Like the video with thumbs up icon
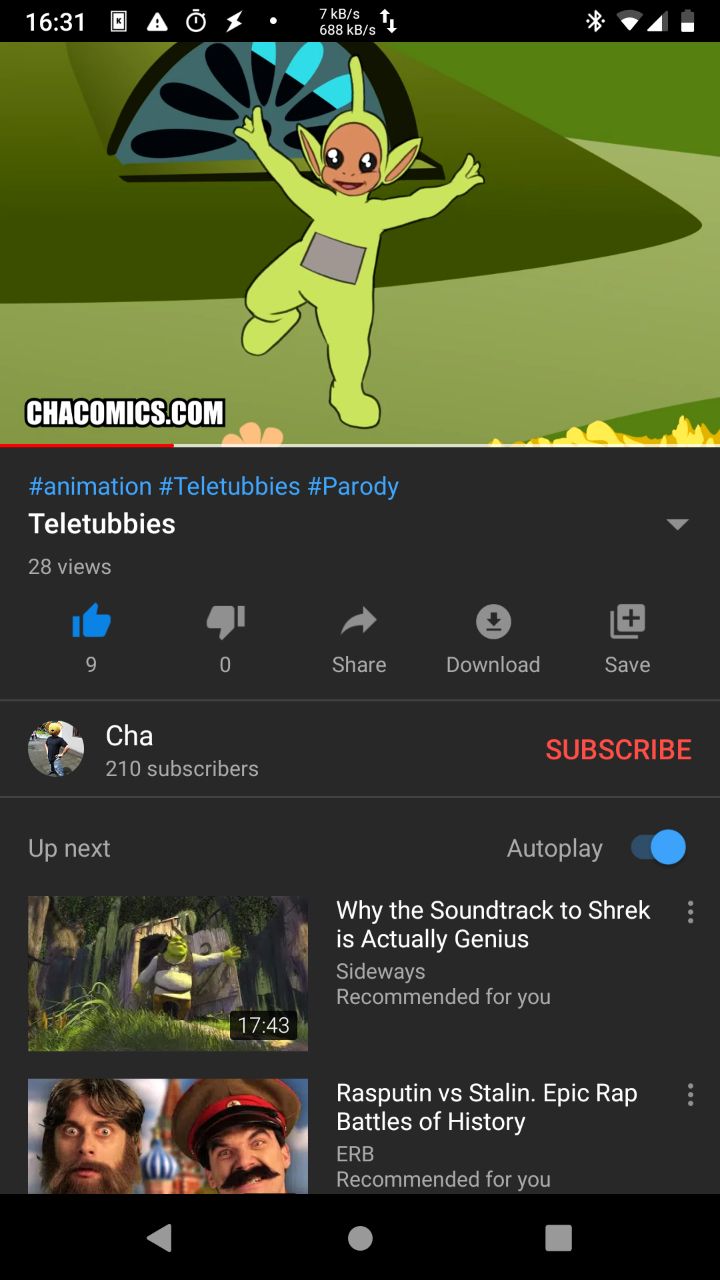The image size is (720, 1280). click(91, 622)
